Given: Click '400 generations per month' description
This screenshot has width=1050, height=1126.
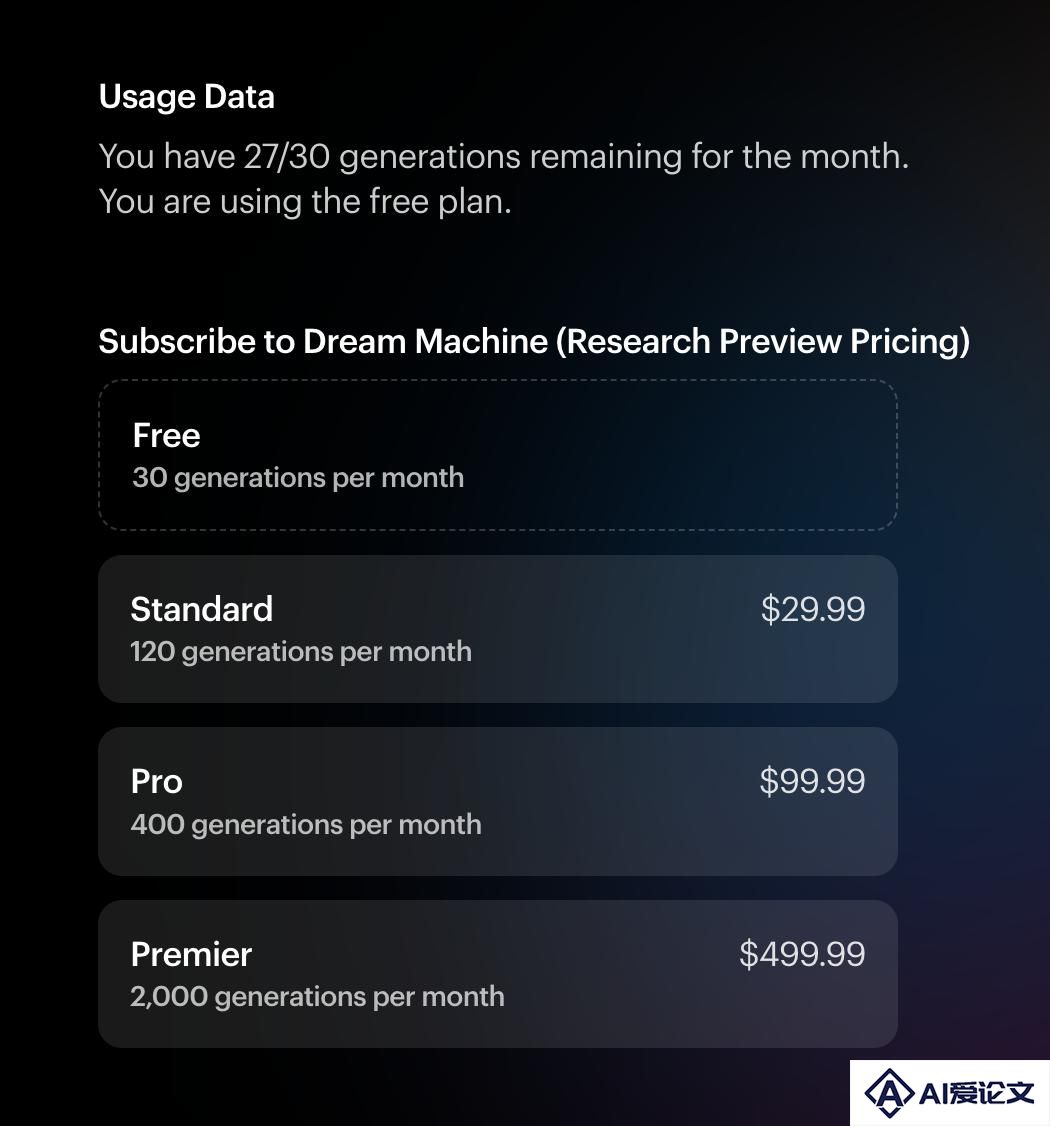Looking at the screenshot, I should [x=306, y=824].
